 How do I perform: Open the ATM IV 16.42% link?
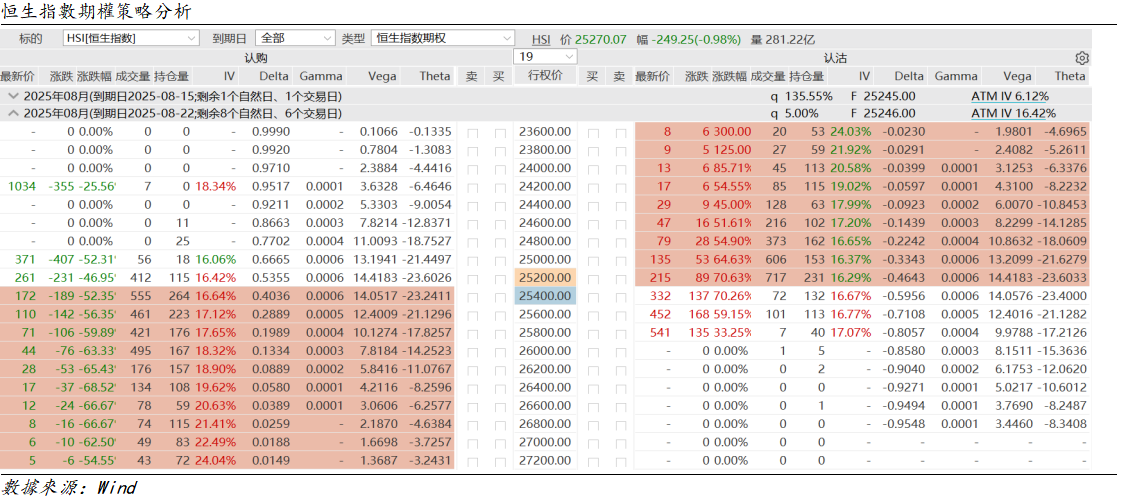point(1013,113)
